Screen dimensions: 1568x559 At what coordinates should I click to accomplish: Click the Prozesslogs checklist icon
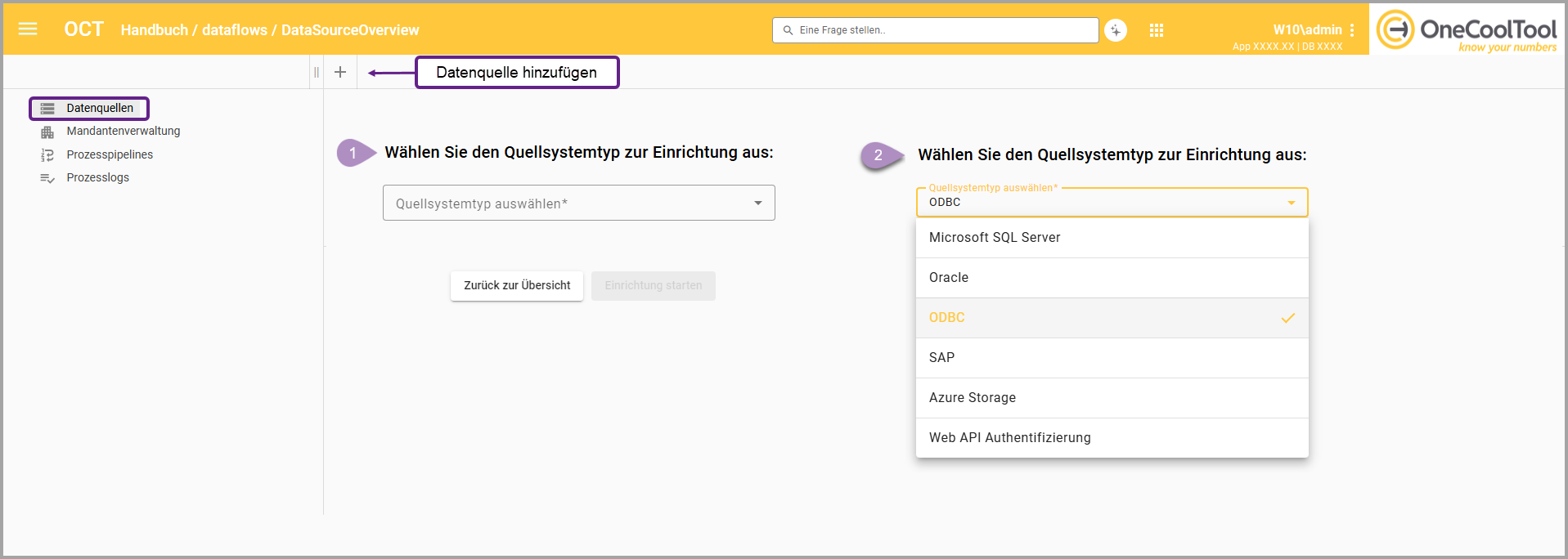47,178
